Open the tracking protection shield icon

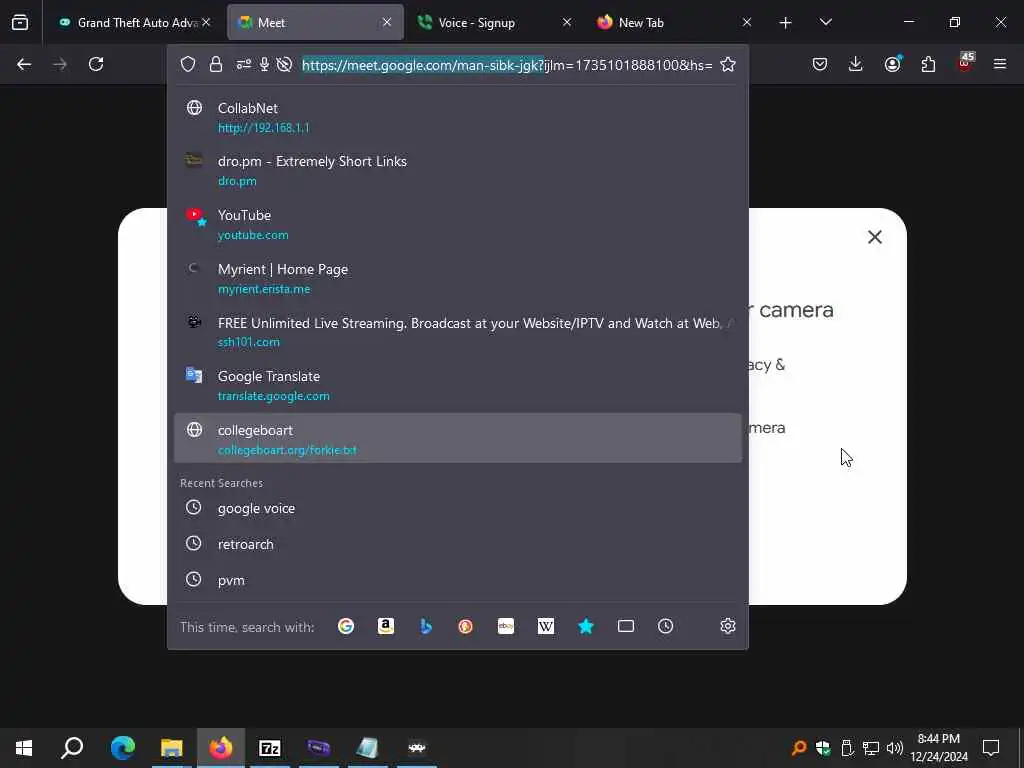coord(188,64)
